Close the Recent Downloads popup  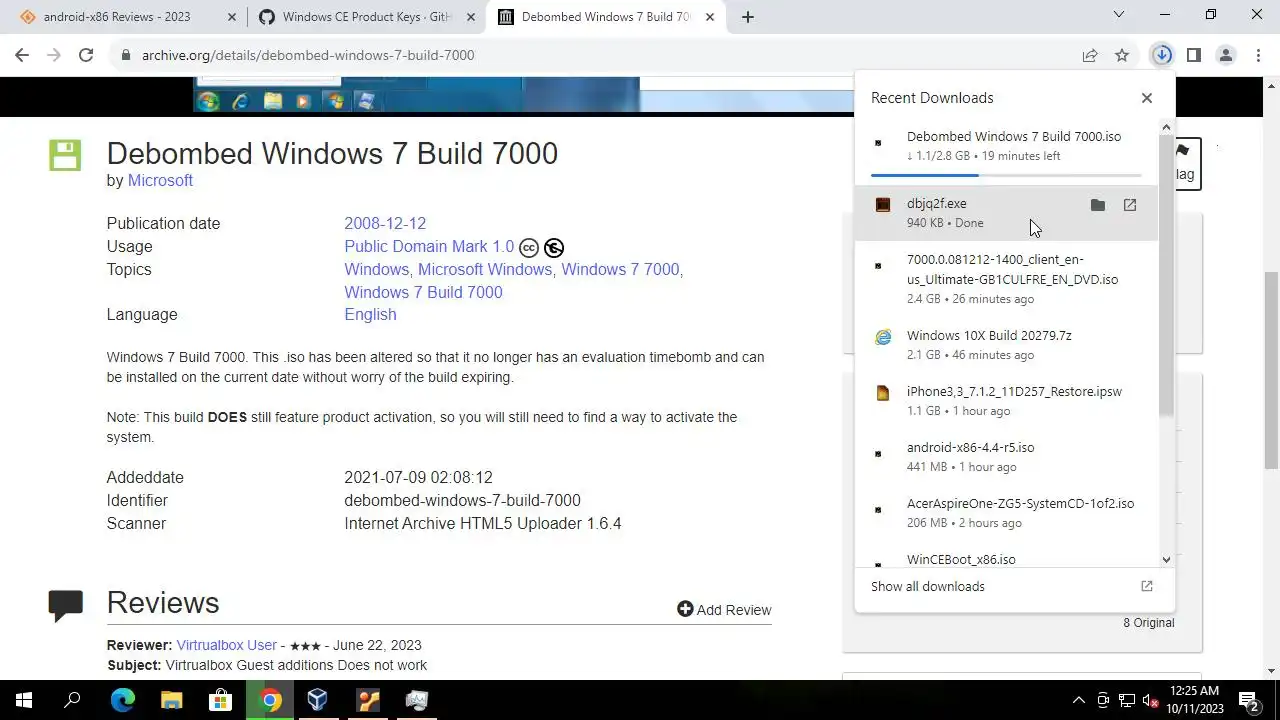click(x=1147, y=98)
